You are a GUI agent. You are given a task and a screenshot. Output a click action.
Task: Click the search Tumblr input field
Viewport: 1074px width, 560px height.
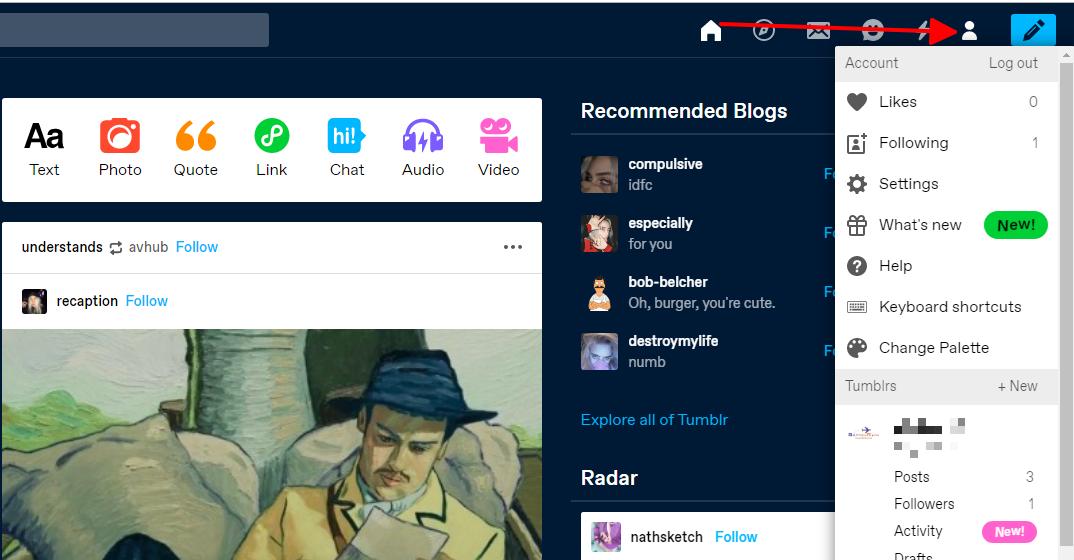pos(134,30)
